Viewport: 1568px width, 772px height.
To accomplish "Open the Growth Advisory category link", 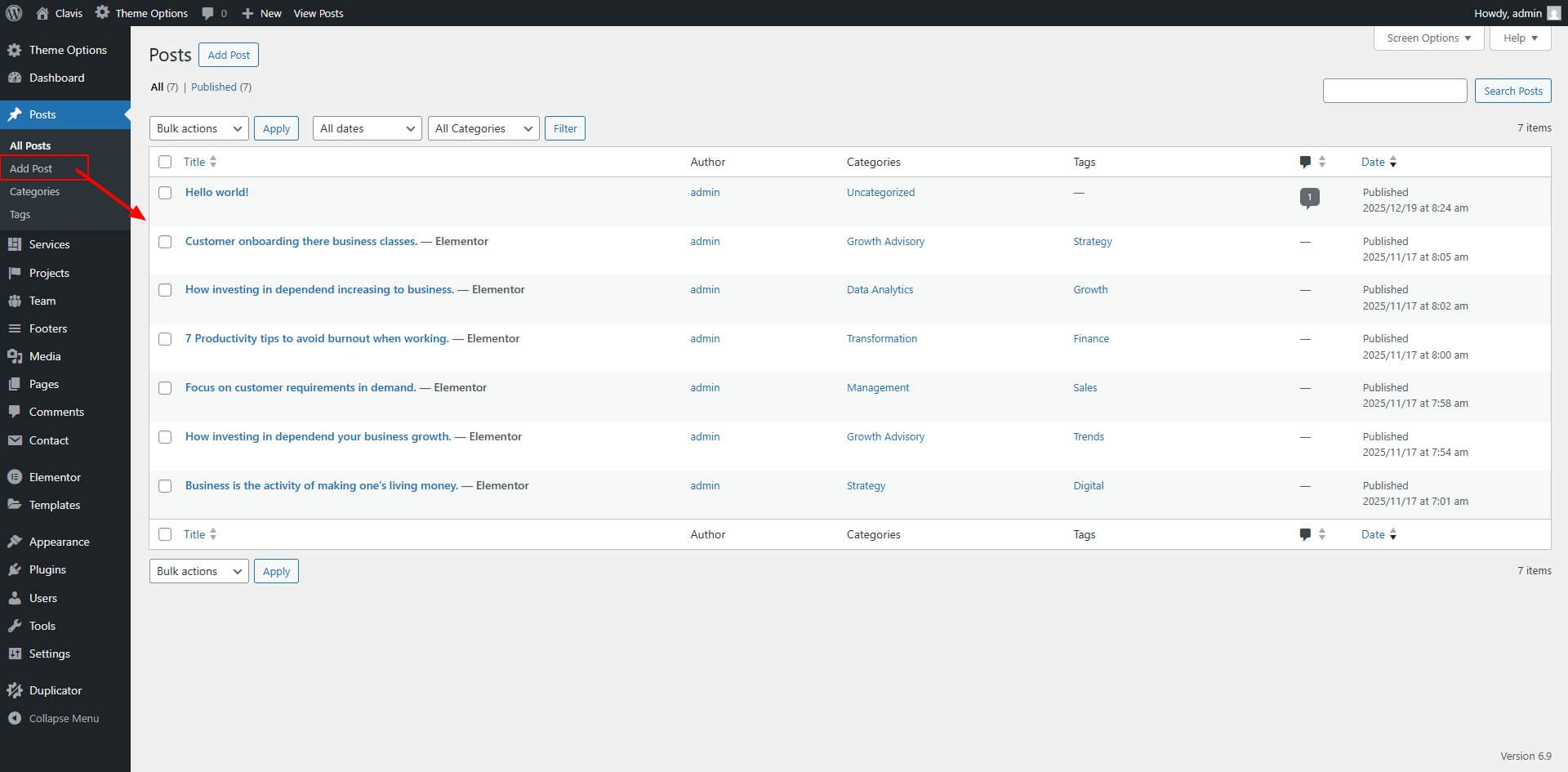I will (x=885, y=241).
